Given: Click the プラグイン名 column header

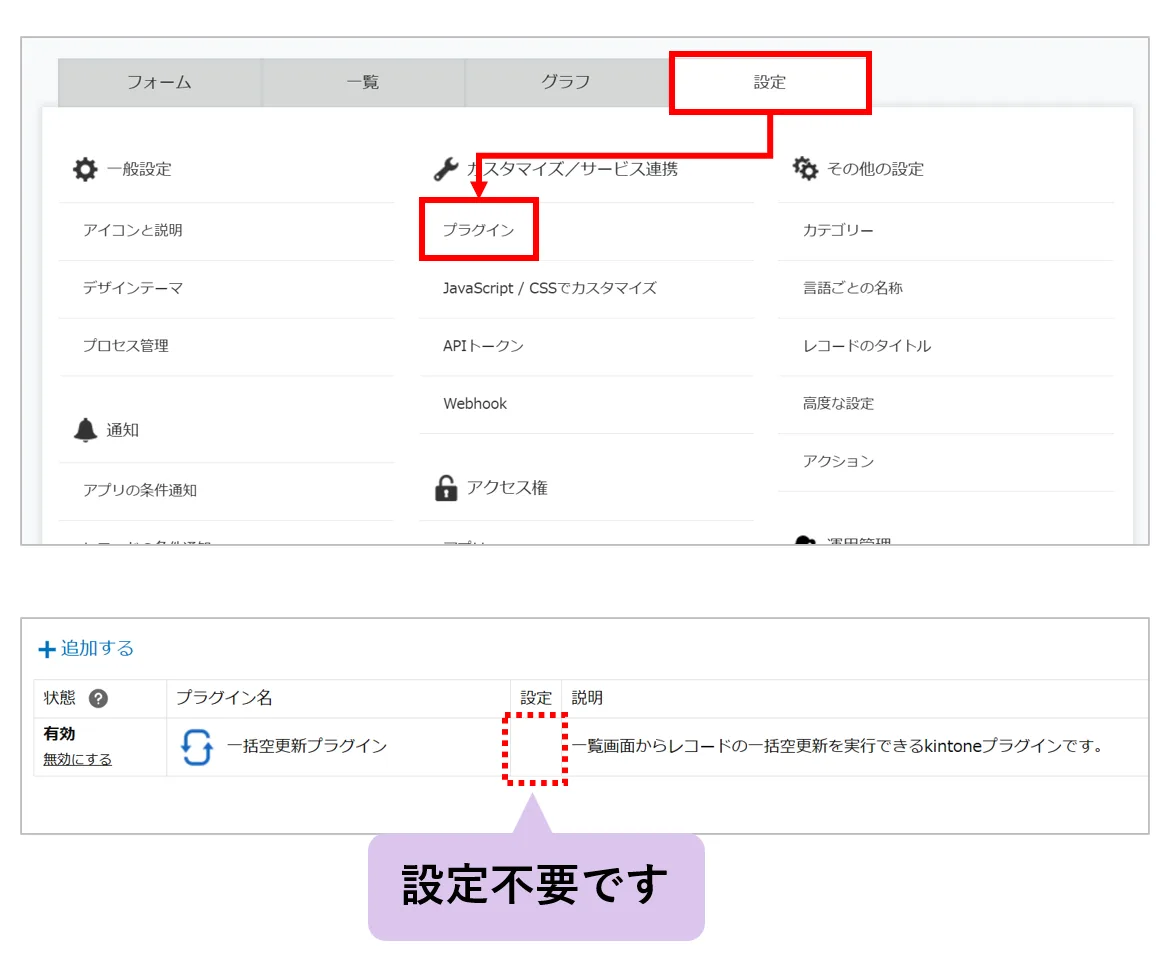Looking at the screenshot, I should [x=224, y=698].
